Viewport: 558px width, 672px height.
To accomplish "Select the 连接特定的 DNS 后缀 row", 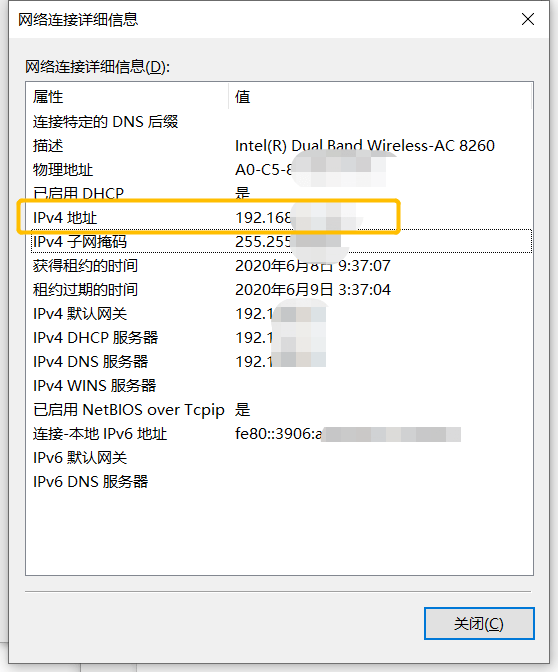I will [x=281, y=122].
